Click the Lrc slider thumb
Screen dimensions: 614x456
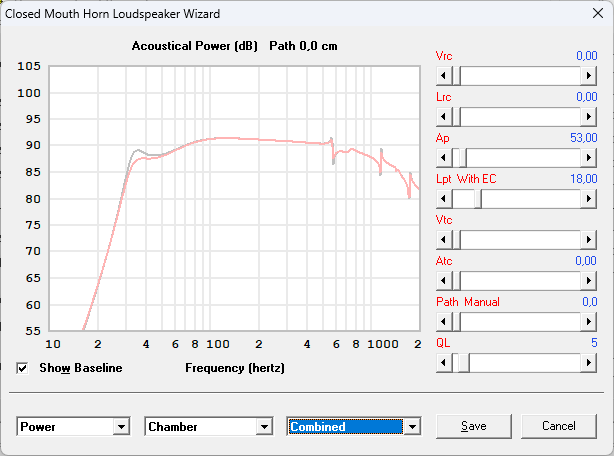point(456,117)
